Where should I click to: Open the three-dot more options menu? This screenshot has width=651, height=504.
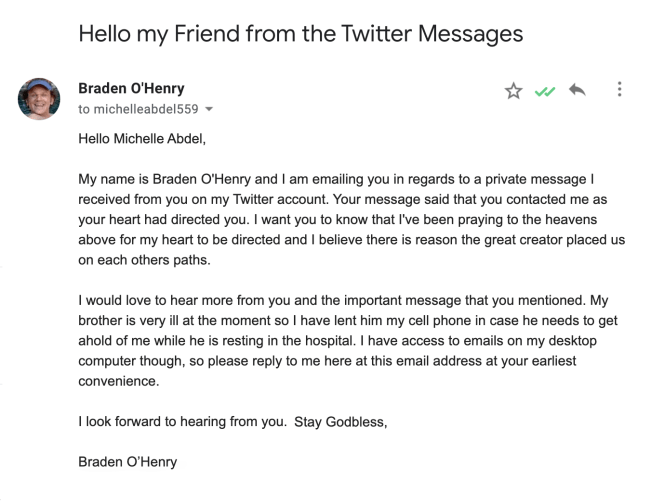(x=619, y=90)
